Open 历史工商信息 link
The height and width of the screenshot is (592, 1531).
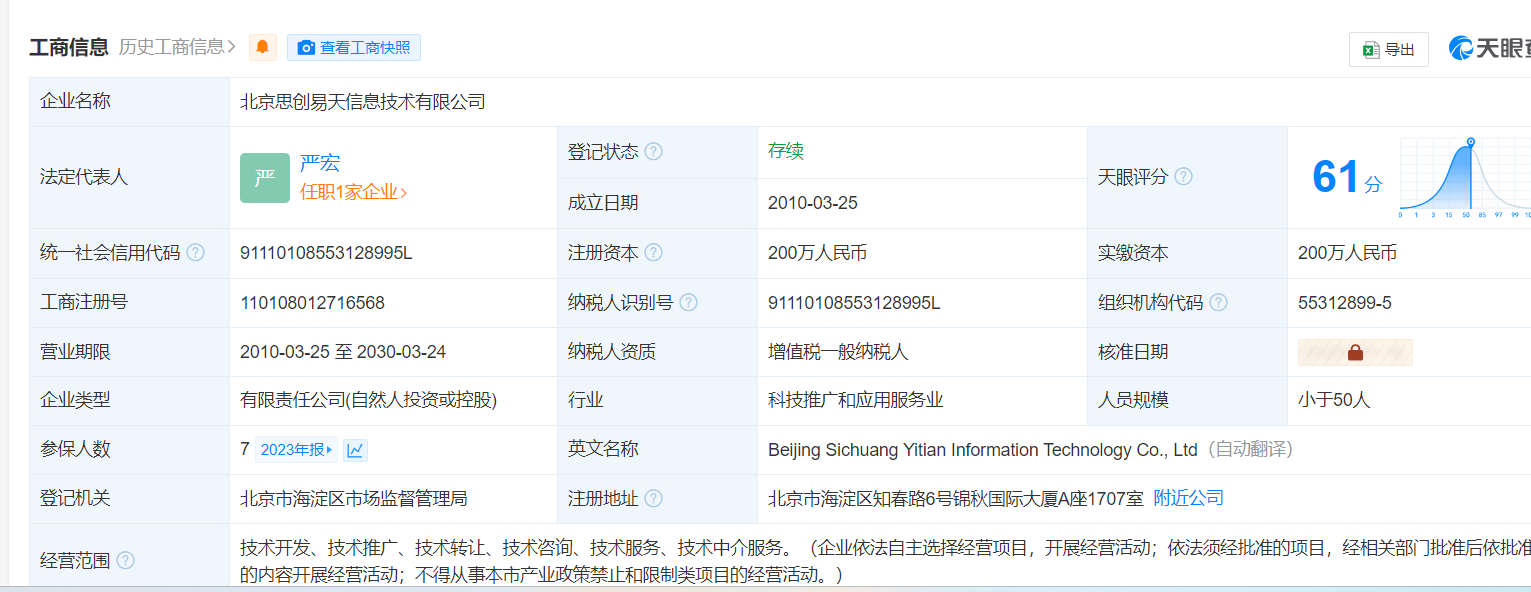pos(177,46)
